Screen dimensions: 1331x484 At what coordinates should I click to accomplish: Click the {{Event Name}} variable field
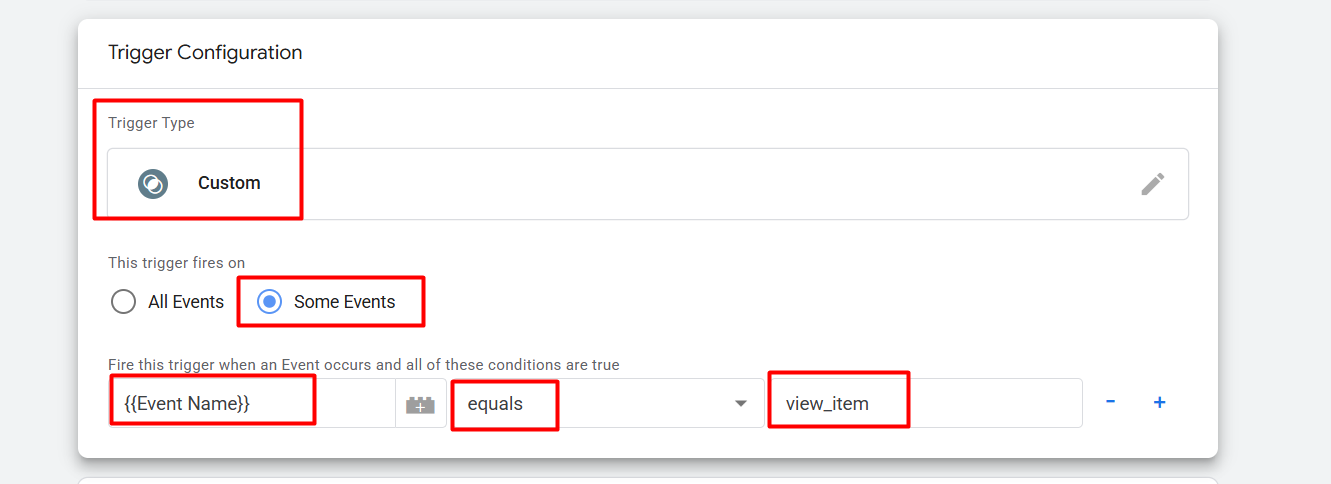click(250, 404)
